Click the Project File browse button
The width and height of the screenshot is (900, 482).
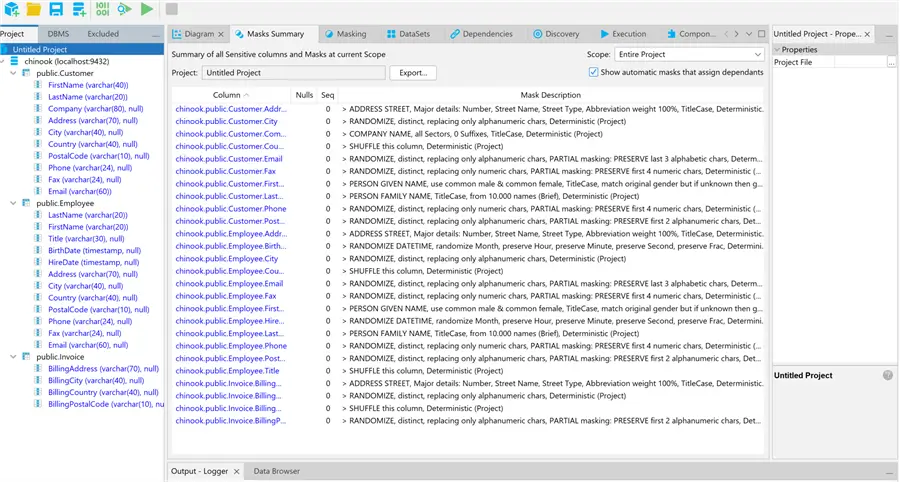click(891, 62)
